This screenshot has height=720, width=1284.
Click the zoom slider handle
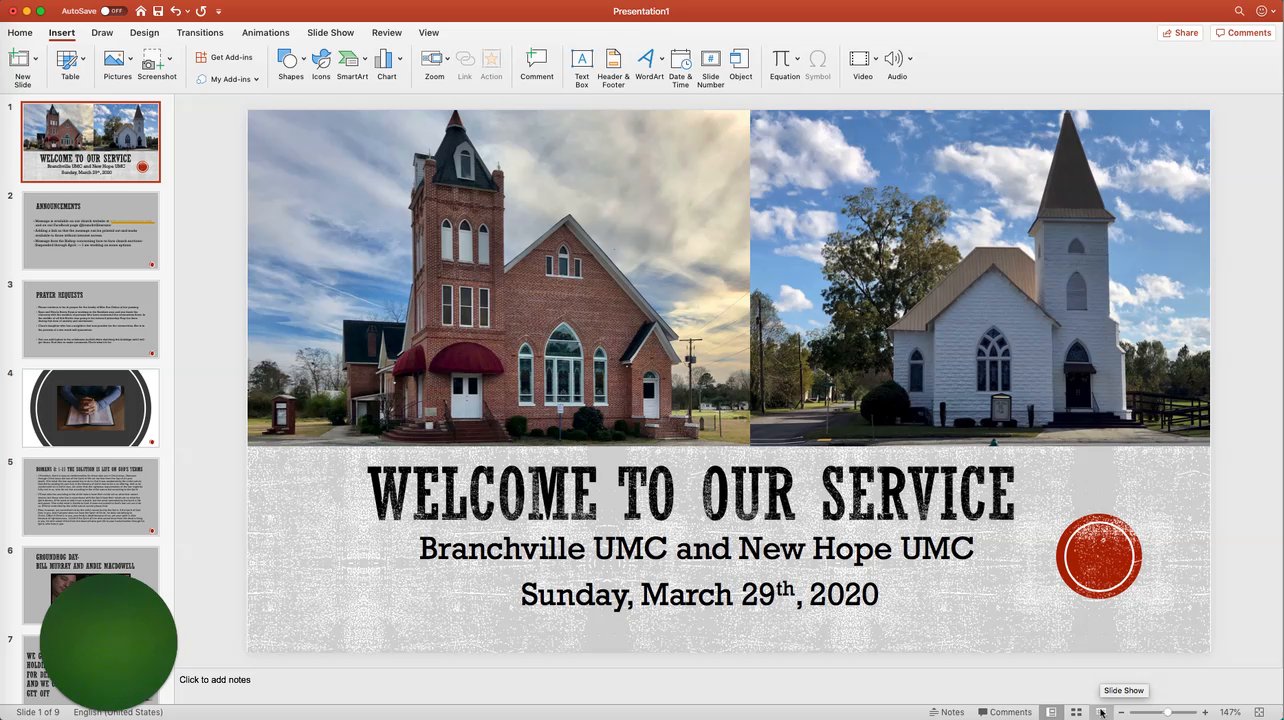click(1167, 712)
